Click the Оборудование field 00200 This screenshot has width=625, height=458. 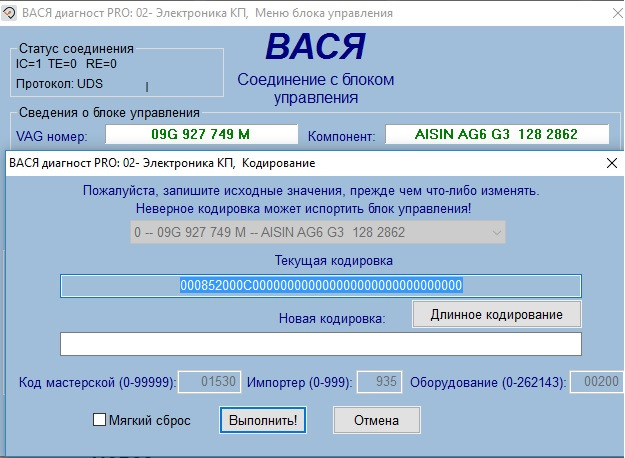click(597, 382)
